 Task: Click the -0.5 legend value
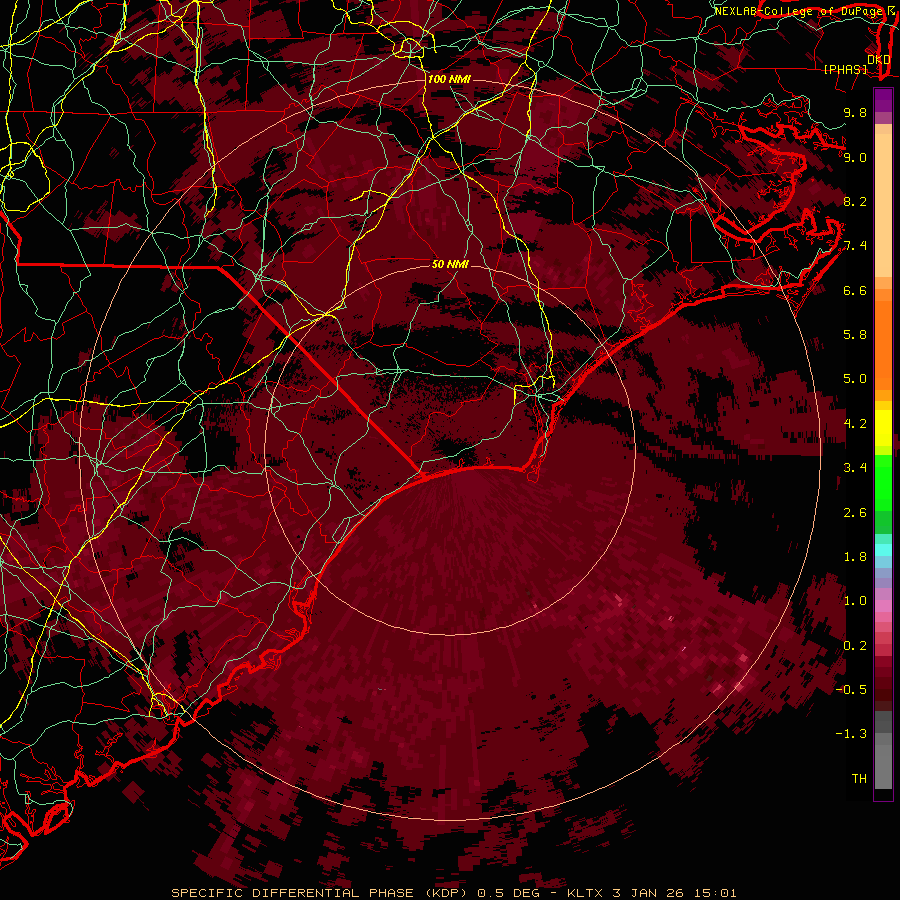click(x=851, y=690)
